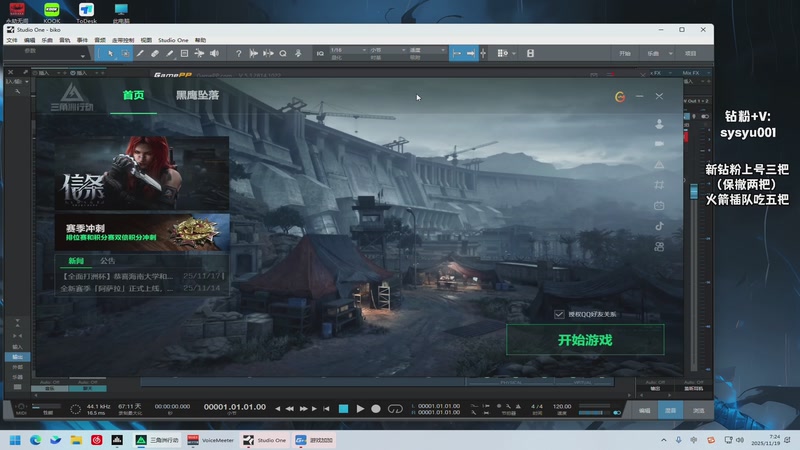Adjust the main output channel fader
800x450 pixels.
point(694,192)
